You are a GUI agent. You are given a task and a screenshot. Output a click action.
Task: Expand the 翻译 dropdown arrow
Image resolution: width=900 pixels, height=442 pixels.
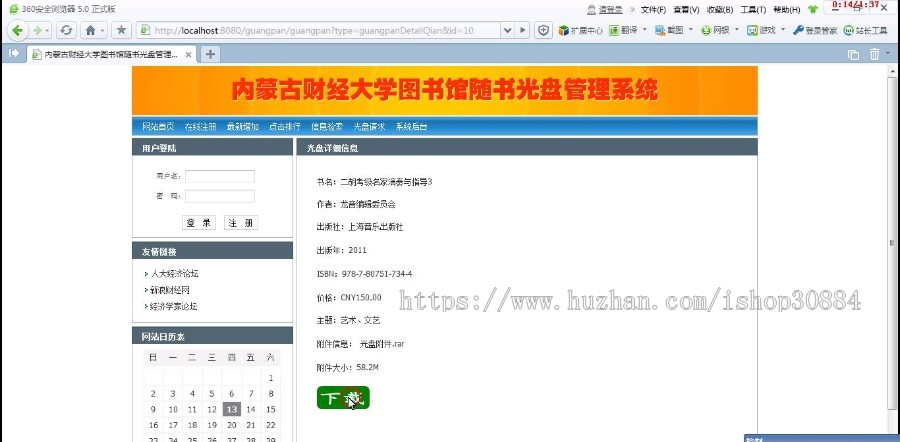click(644, 29)
